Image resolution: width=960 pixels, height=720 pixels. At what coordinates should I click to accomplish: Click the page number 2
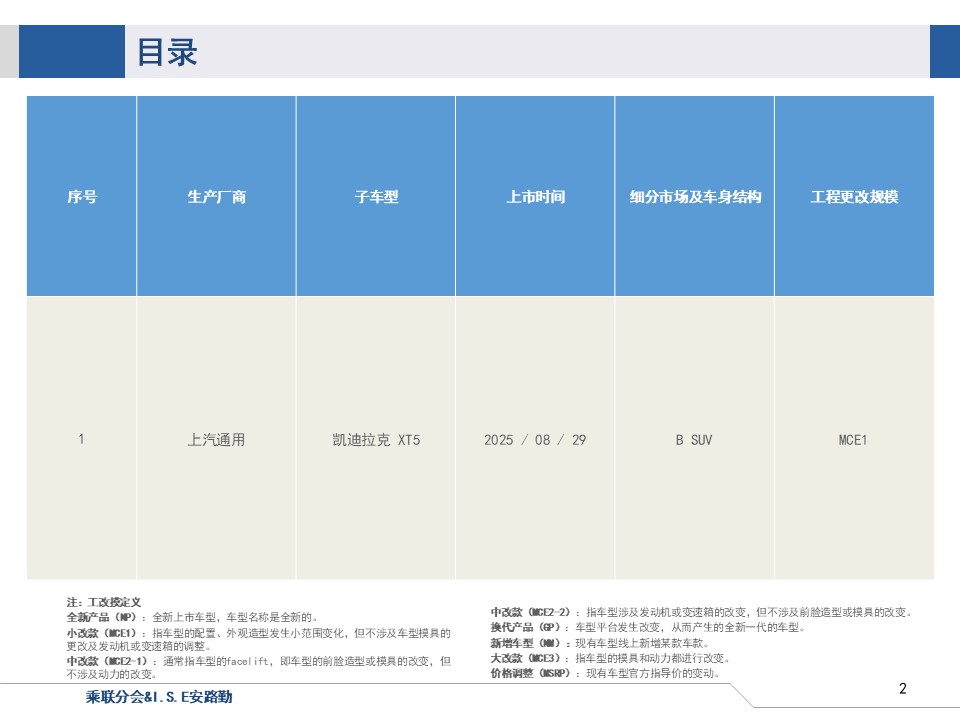[902, 688]
